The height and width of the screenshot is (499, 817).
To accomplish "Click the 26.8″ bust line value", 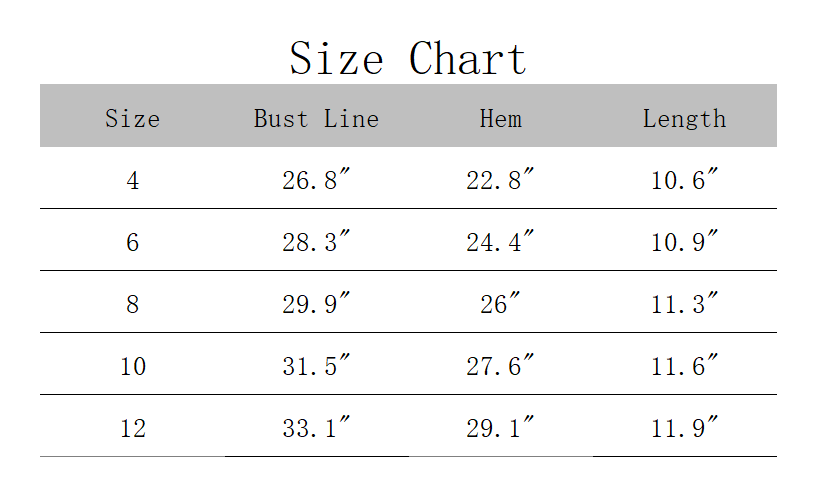I will (x=316, y=179).
